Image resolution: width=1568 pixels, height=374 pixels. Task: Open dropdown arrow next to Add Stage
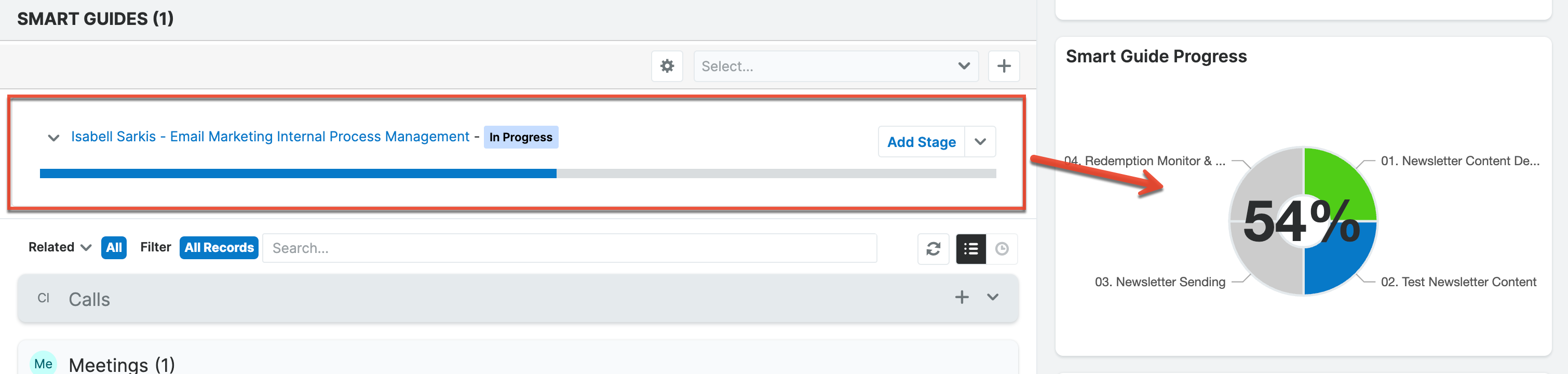pos(980,142)
